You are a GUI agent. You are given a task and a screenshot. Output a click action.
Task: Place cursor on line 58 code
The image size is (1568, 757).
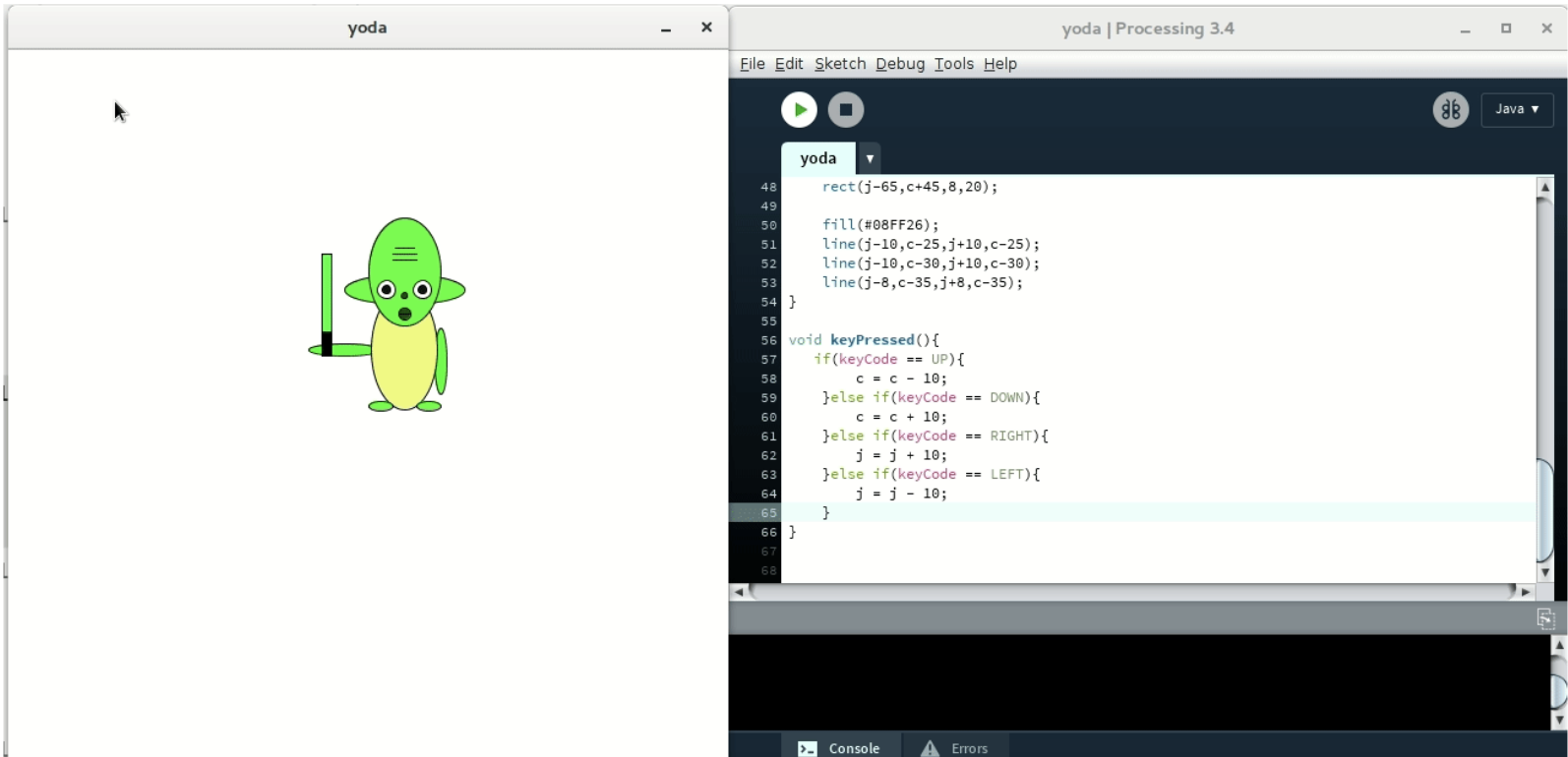click(900, 378)
